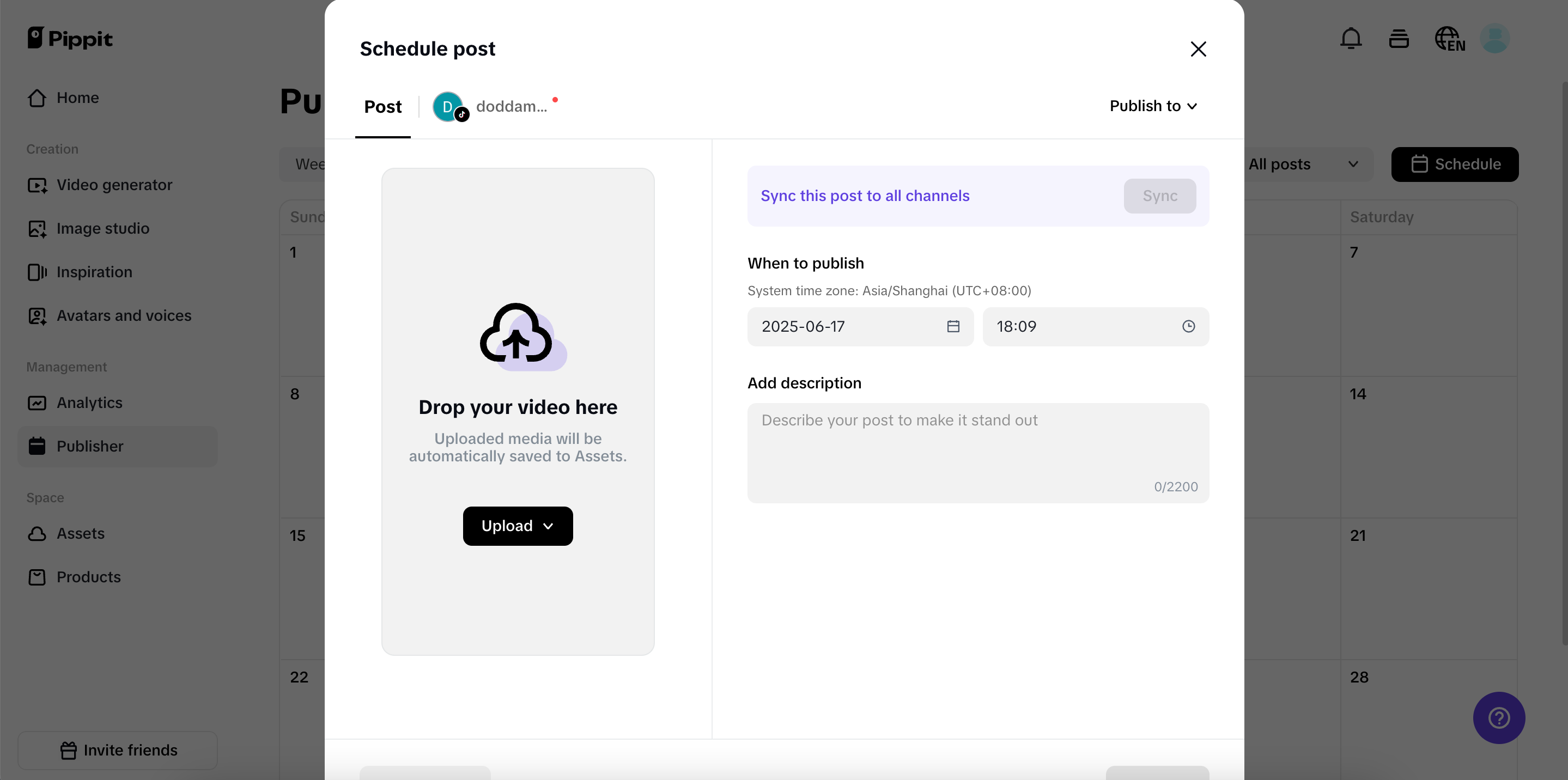Switch to the Post tab
This screenshot has height=780, width=1568.
(x=383, y=106)
